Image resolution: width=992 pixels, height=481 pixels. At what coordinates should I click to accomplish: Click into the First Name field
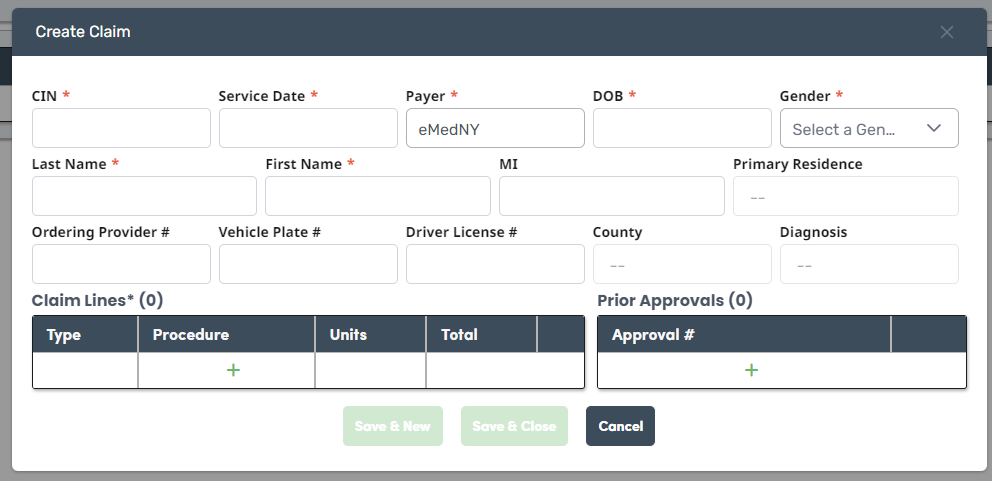pyautogui.click(x=378, y=196)
